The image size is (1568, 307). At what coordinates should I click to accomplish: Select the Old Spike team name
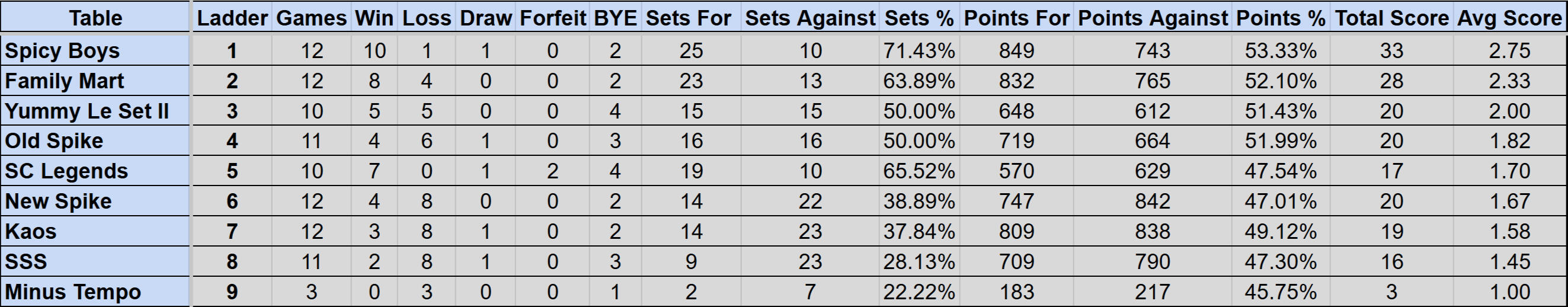[x=54, y=140]
